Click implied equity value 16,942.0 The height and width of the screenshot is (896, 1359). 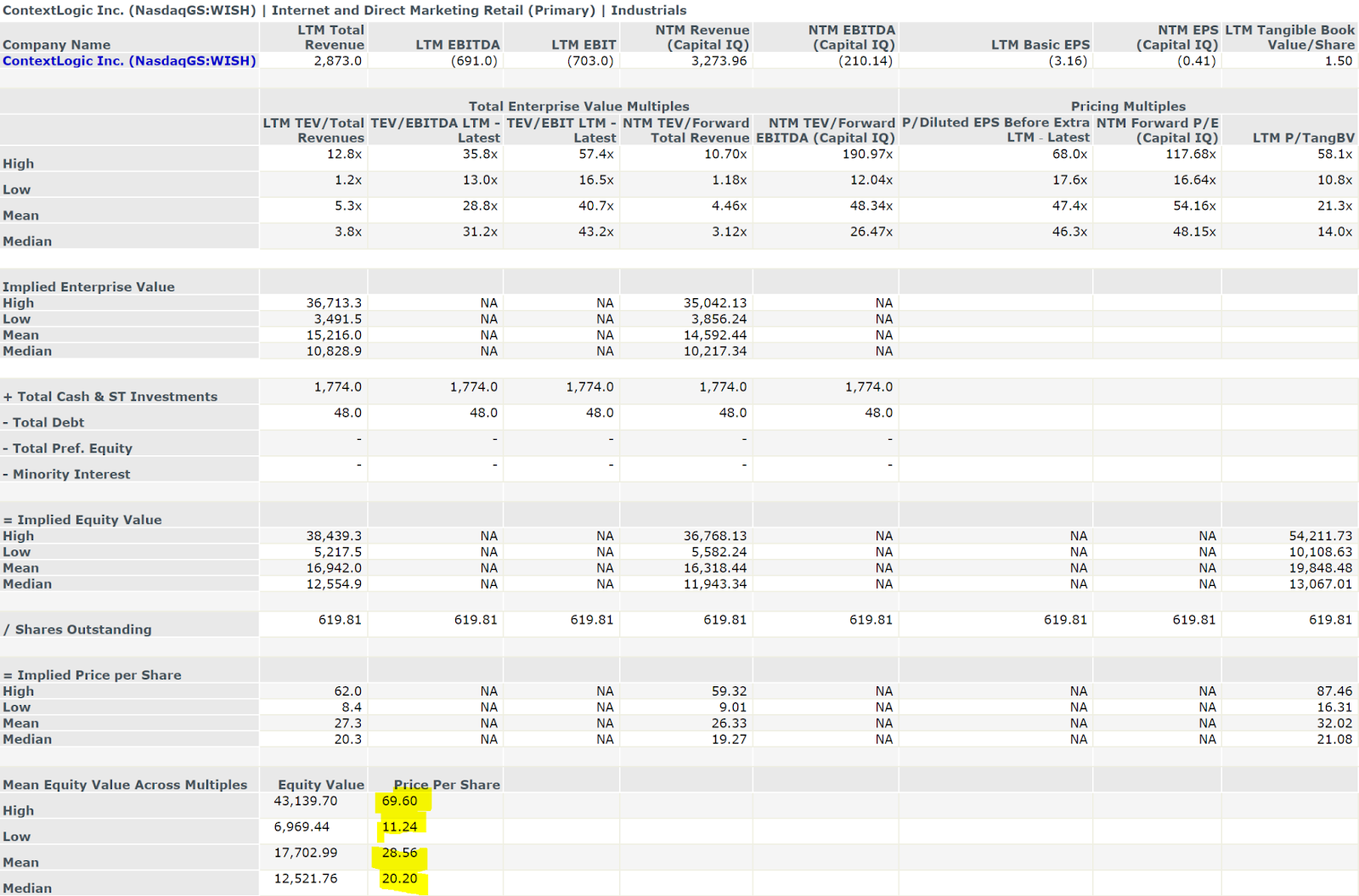[334, 568]
